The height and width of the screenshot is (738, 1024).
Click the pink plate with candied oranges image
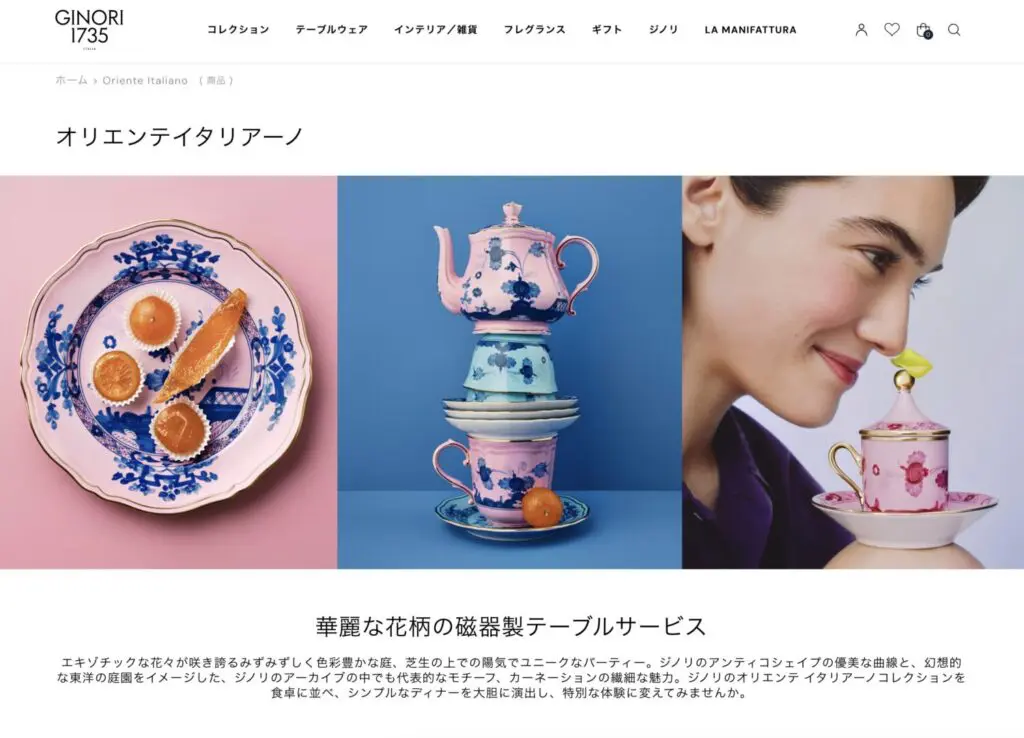click(x=168, y=372)
